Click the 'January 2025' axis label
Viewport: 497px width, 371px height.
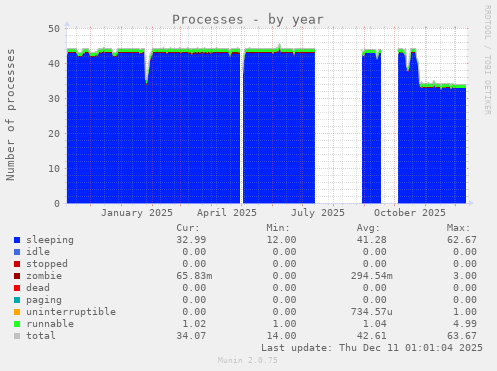137,213
